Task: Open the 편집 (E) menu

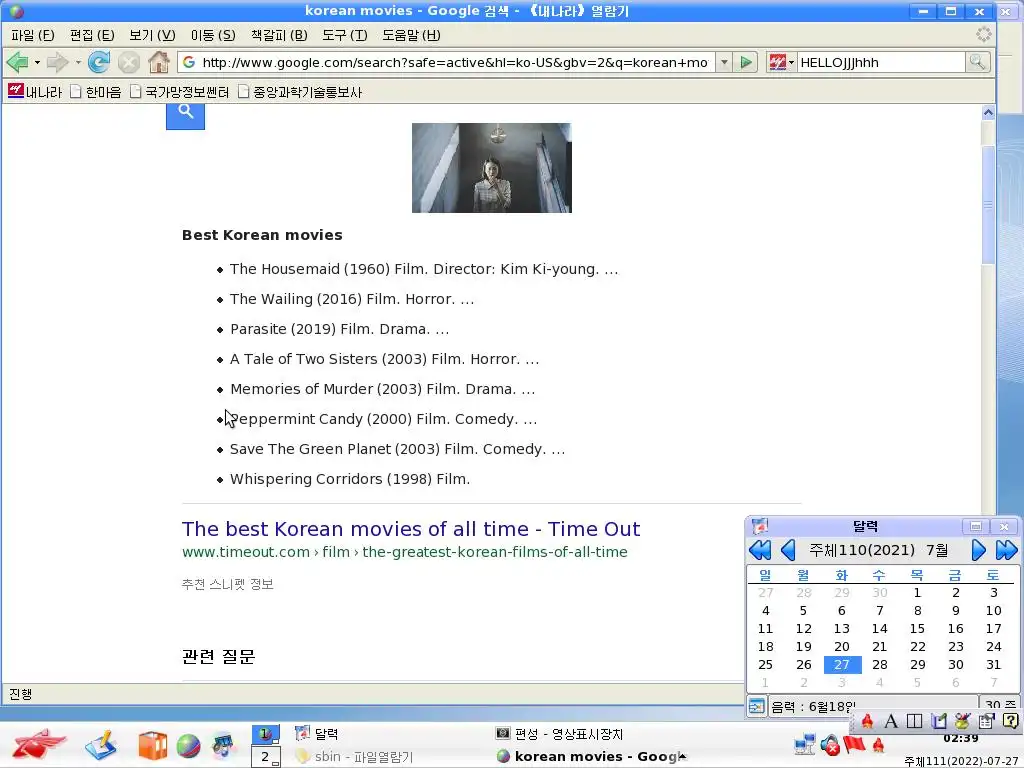Action: (x=92, y=35)
